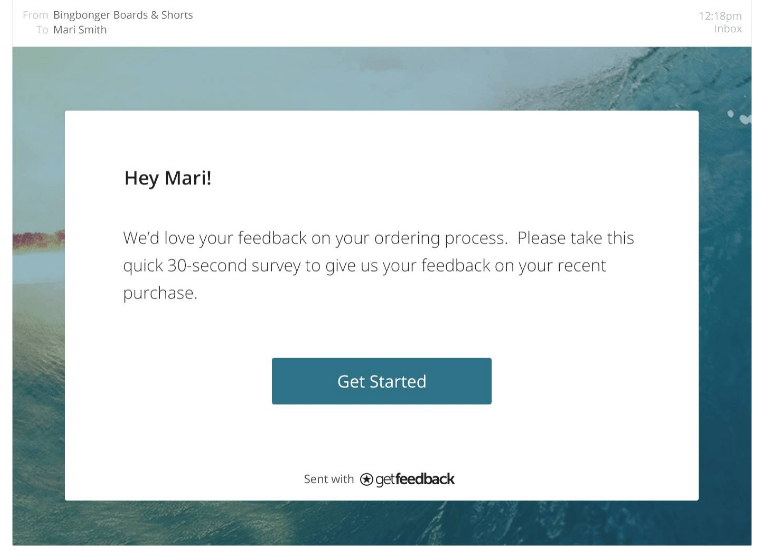Open the getfeedback wordmark link
The width and height of the screenshot is (782, 560).
(x=415, y=479)
